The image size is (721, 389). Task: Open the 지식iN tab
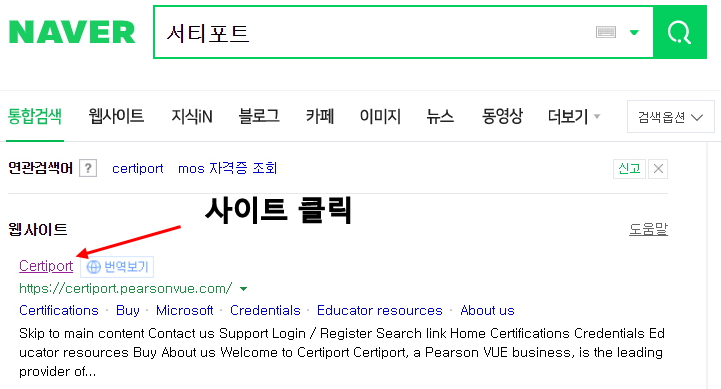192,116
